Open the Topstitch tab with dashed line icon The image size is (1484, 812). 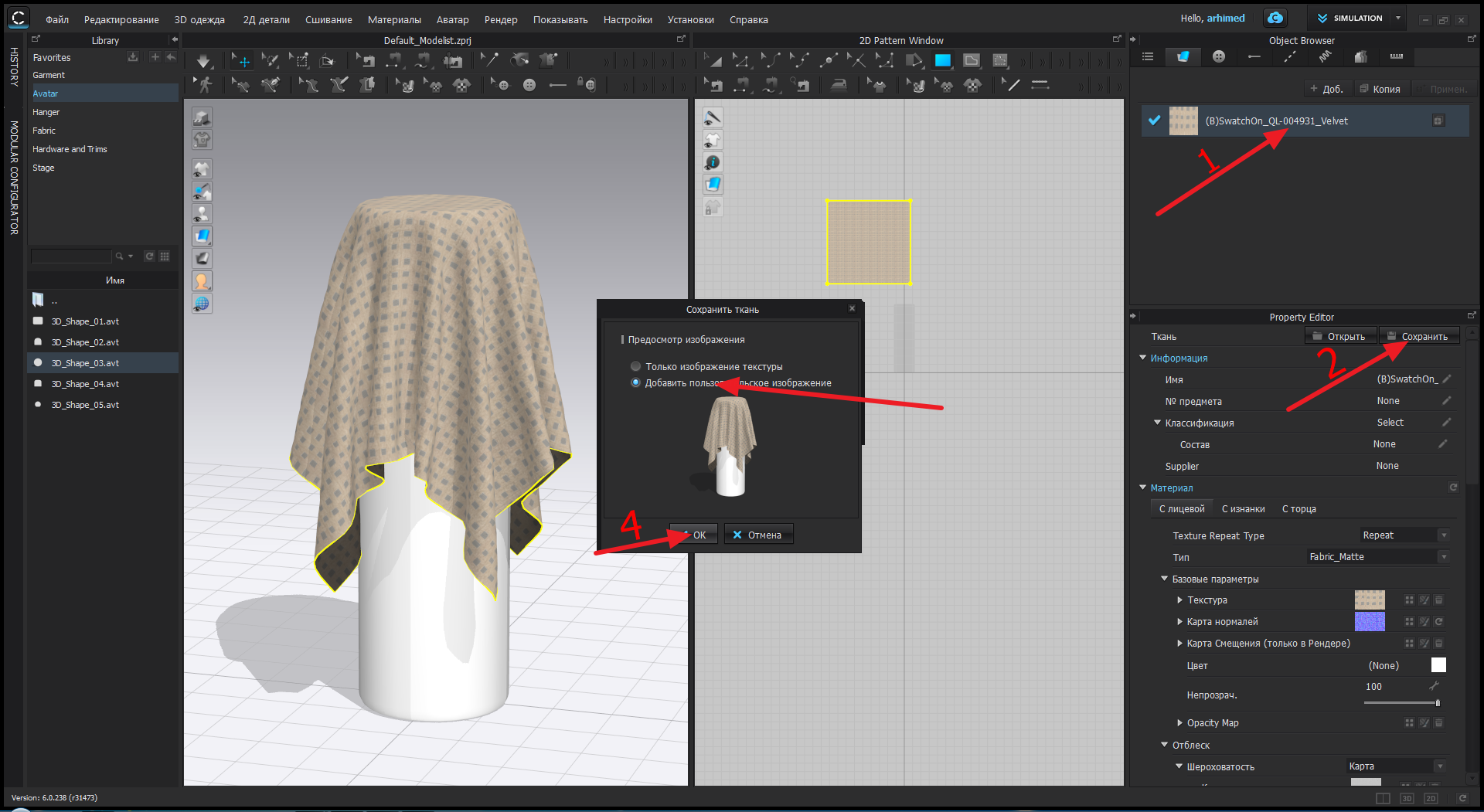1289,56
